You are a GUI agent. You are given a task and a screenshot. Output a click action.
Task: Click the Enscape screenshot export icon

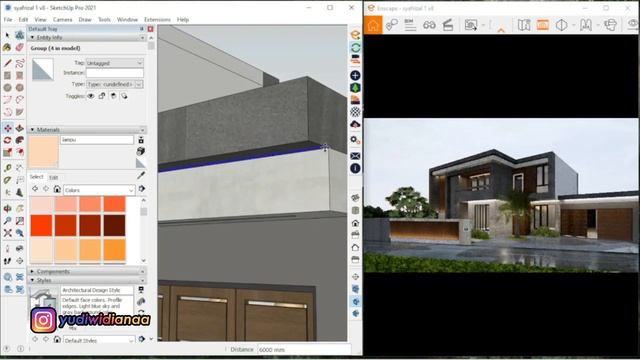471,25
